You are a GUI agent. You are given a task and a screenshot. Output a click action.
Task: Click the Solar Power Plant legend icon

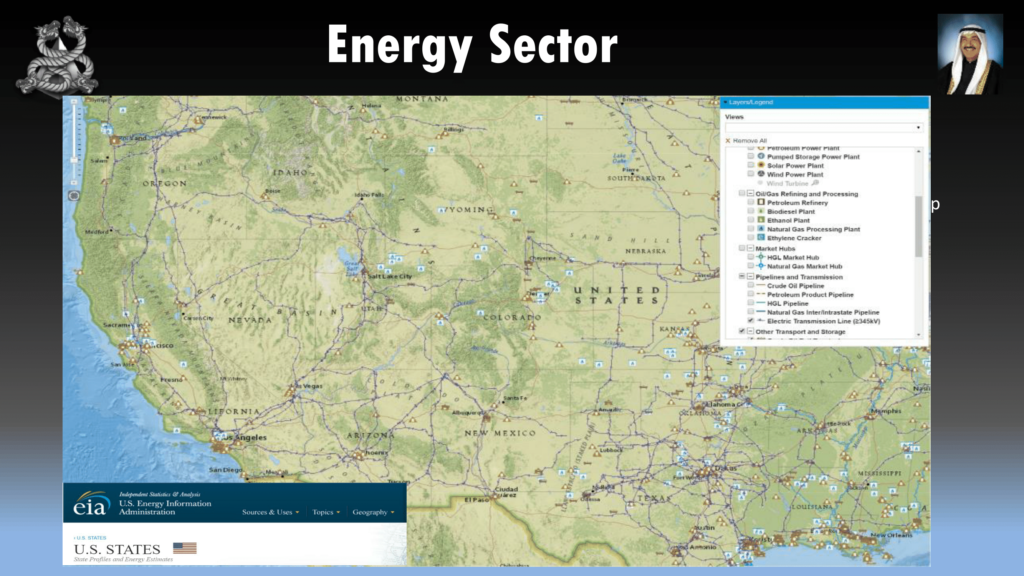tap(761, 165)
